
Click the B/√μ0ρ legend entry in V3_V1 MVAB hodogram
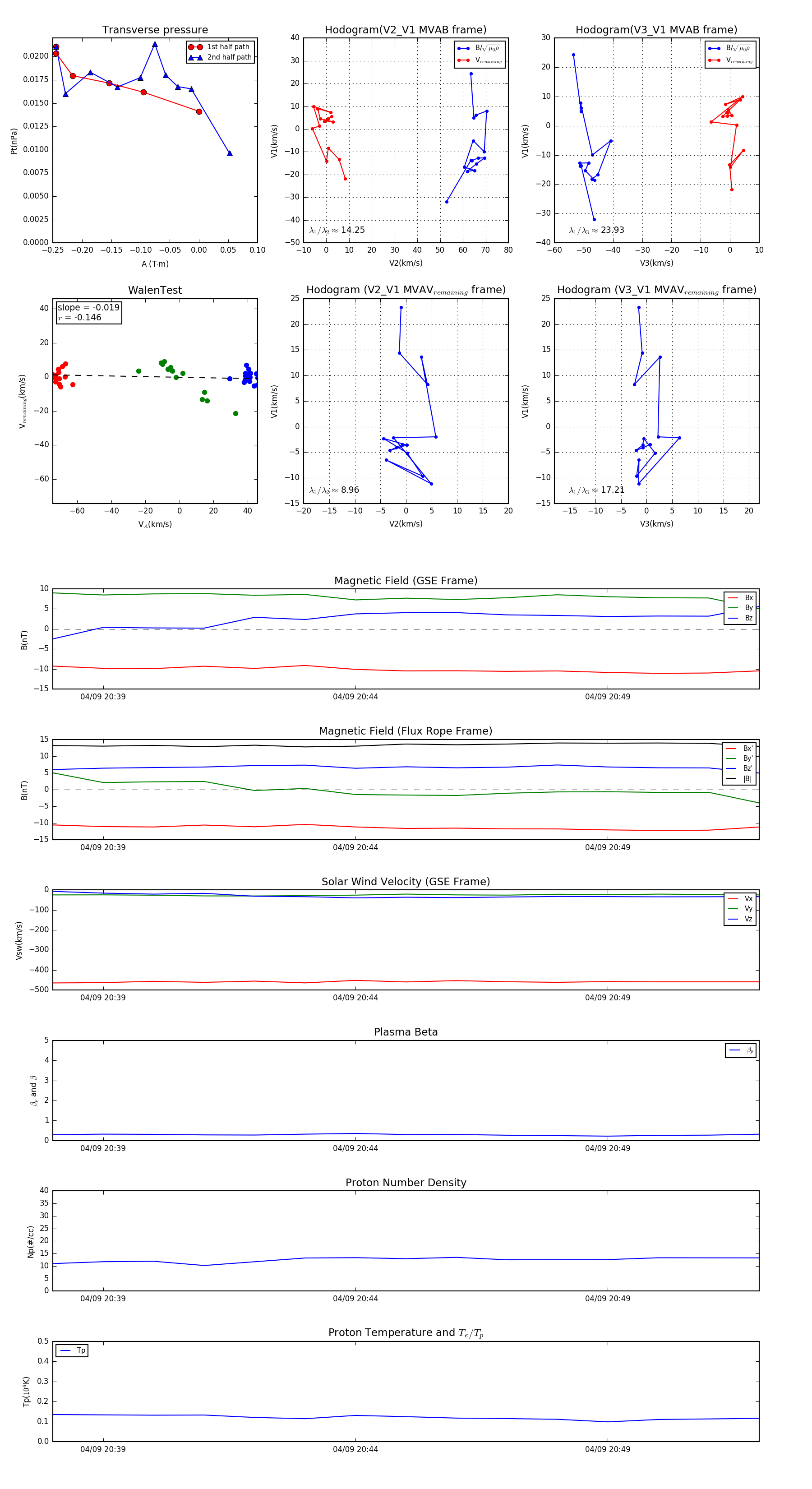[730, 48]
